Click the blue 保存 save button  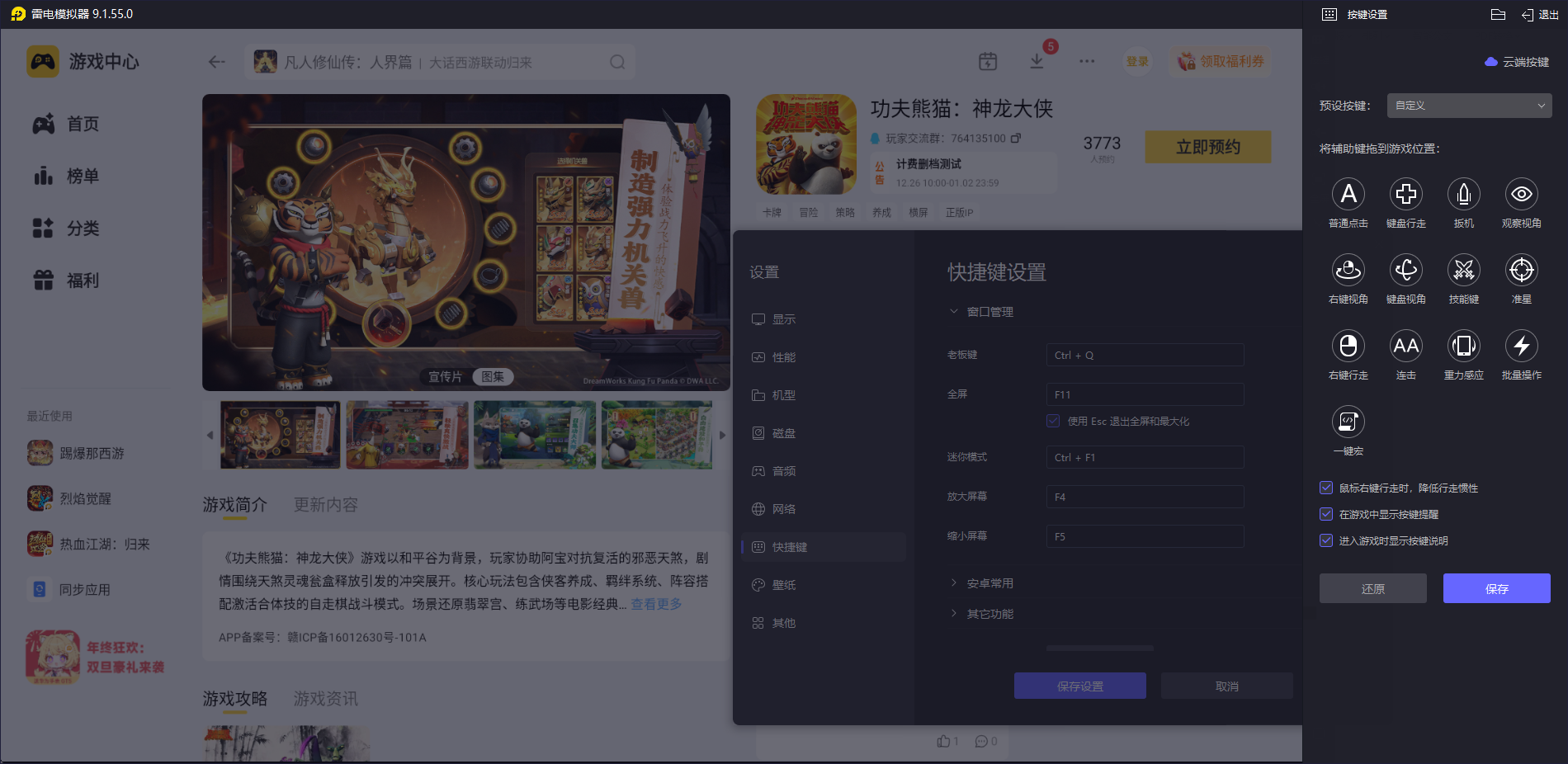(x=1496, y=588)
